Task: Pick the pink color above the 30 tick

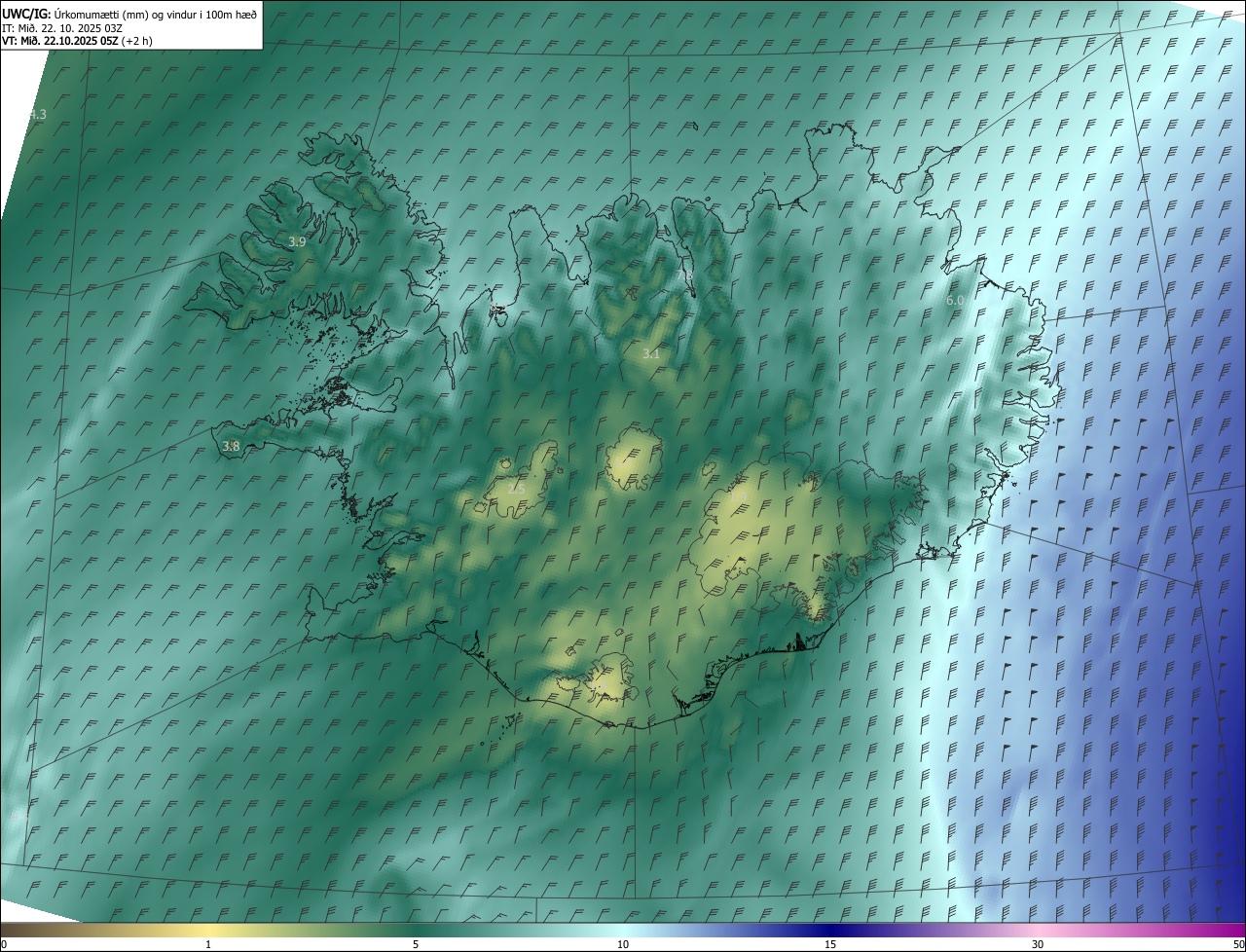Action: click(x=1038, y=929)
